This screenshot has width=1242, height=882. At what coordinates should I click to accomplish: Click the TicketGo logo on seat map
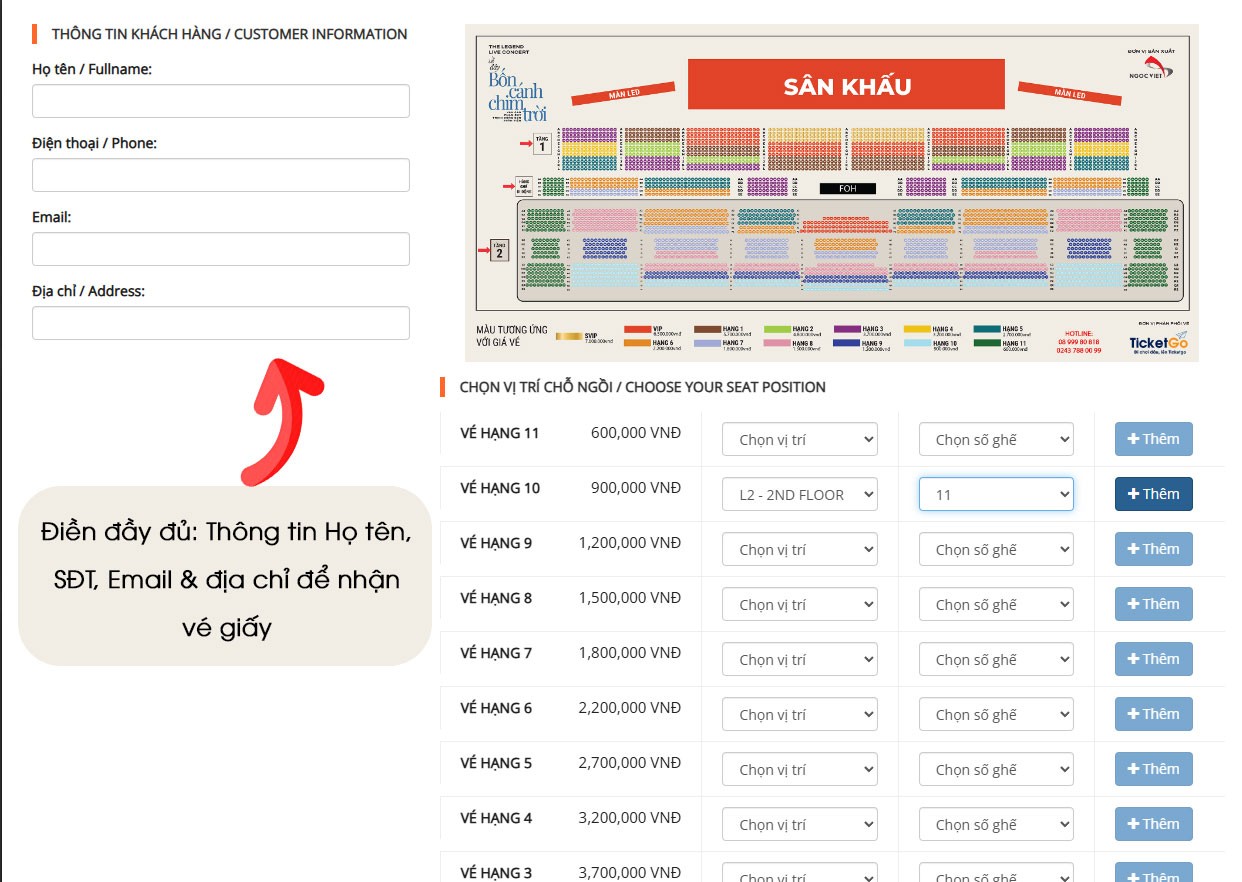pos(1158,342)
